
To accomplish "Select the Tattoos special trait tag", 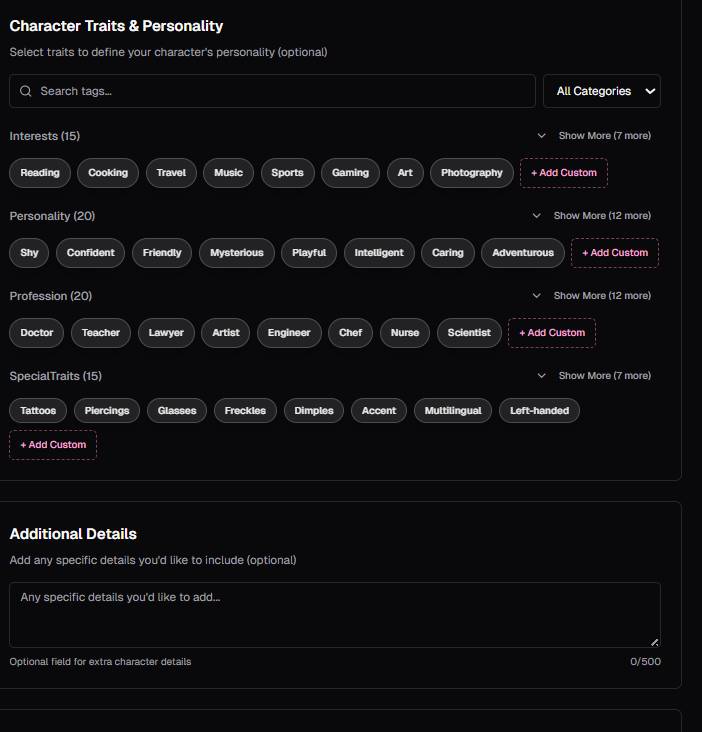I will [x=38, y=411].
